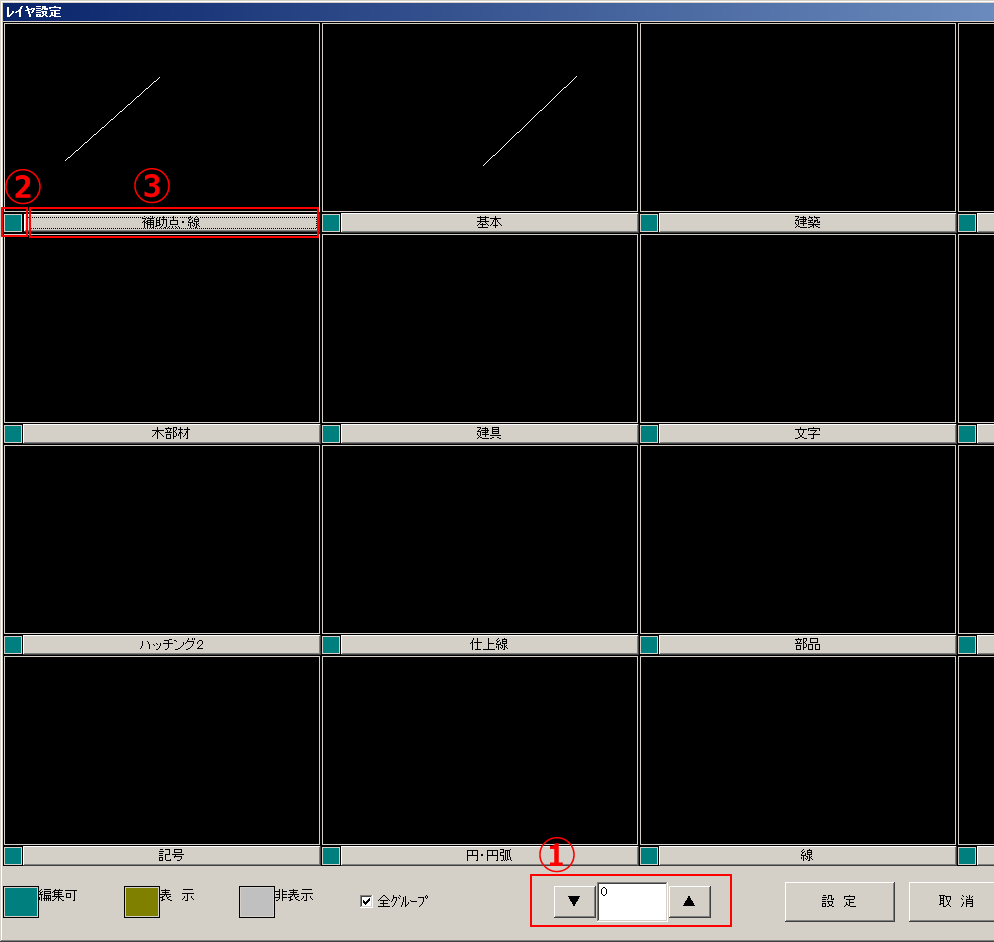Toggle state square of 記号 layer
Viewport: 994px width, 942px height.
[13, 856]
